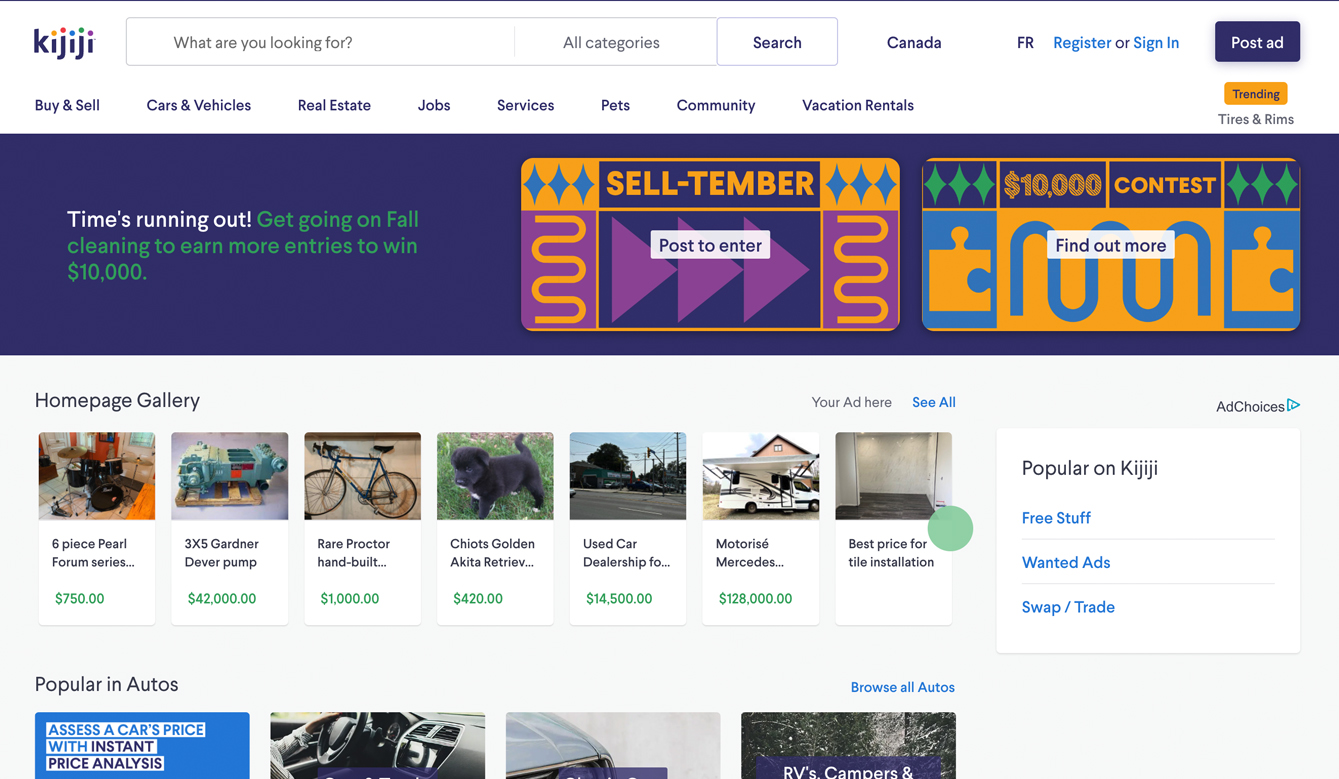Image resolution: width=1339 pixels, height=779 pixels.
Task: Click the Post ad button
Action: pos(1256,42)
